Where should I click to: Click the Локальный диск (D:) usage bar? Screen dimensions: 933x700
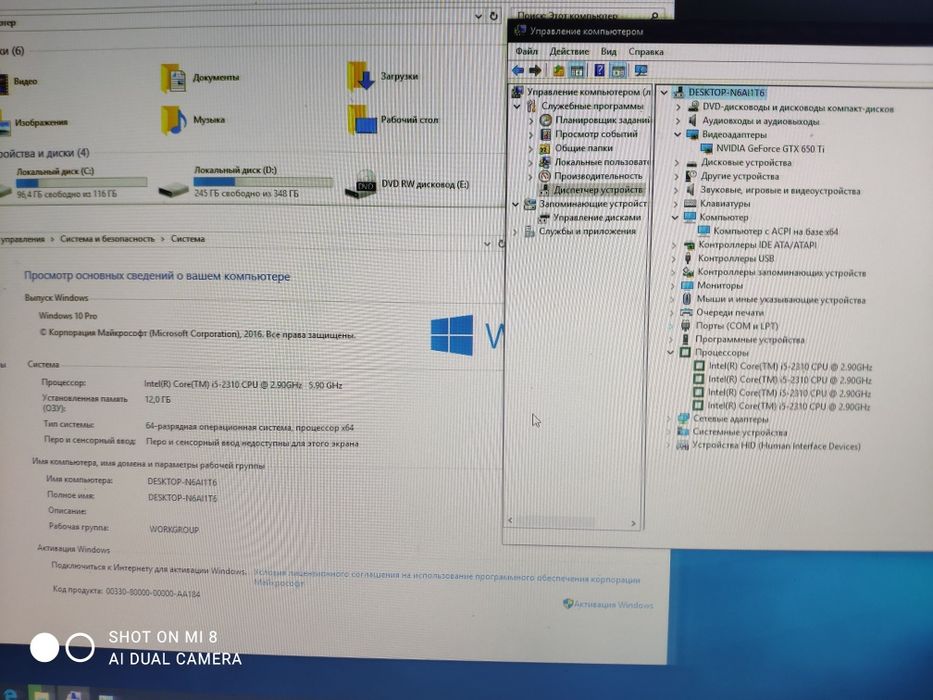pos(263,182)
